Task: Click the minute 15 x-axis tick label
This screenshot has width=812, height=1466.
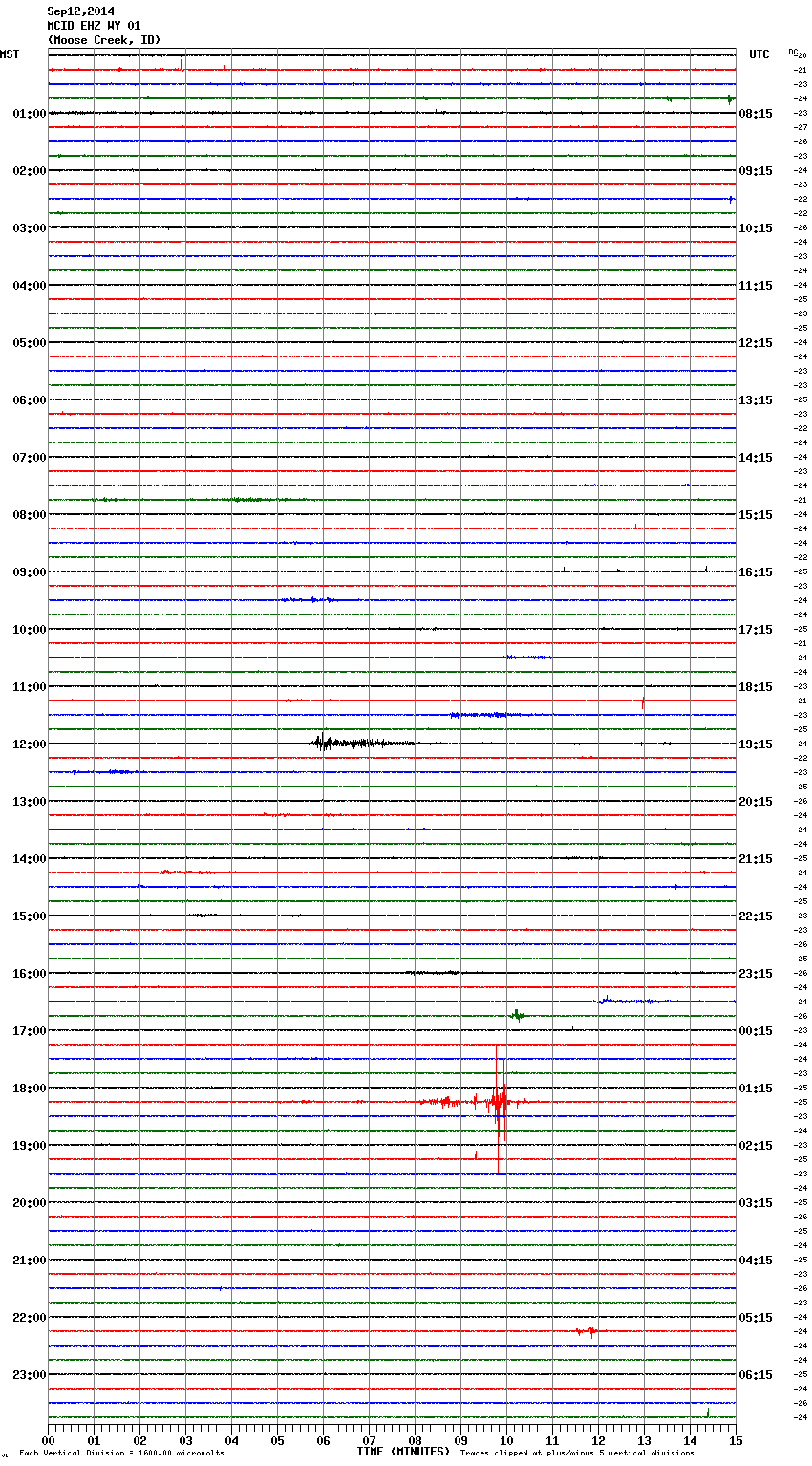Action: [x=736, y=1440]
